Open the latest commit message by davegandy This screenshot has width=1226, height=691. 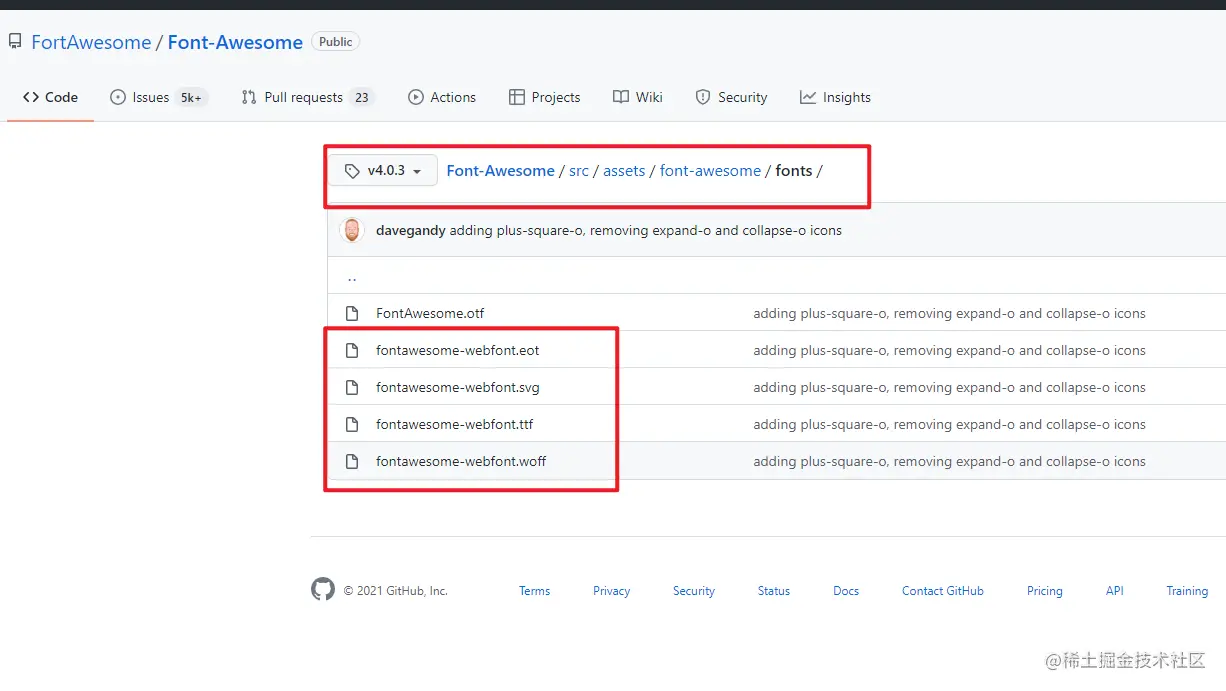(x=646, y=230)
